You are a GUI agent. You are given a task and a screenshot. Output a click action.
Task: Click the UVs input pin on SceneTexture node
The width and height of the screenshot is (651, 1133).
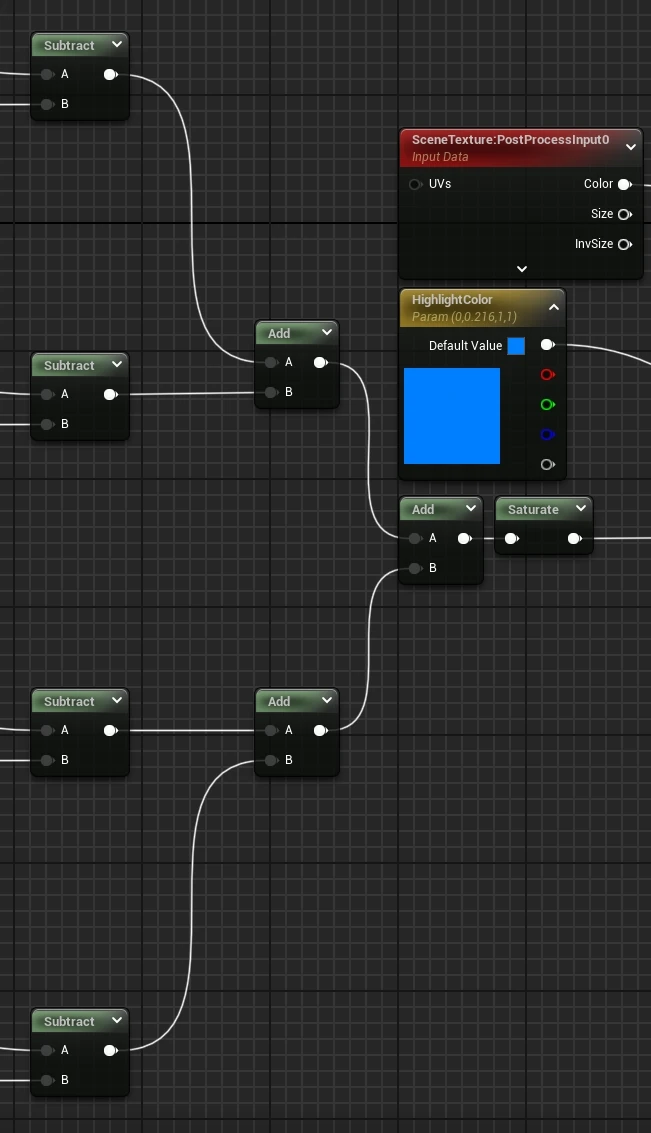(415, 184)
